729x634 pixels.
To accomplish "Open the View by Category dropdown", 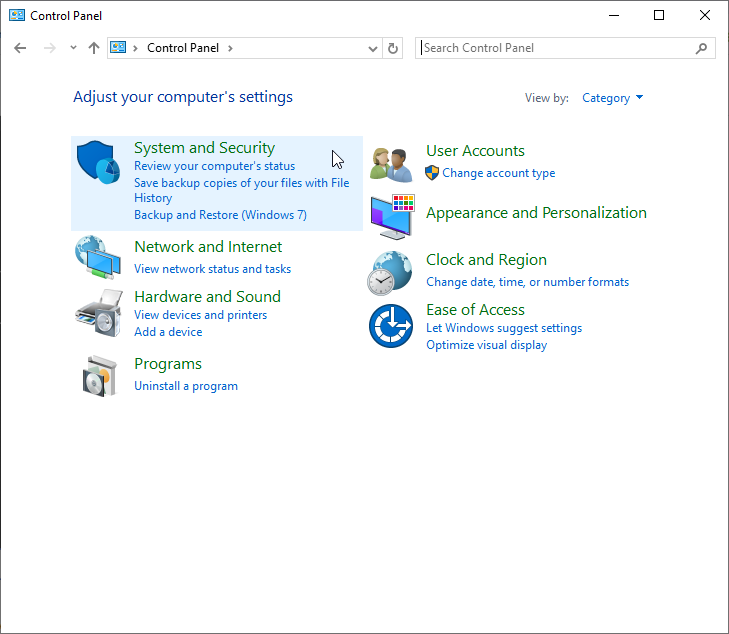I will pyautogui.click(x=613, y=98).
